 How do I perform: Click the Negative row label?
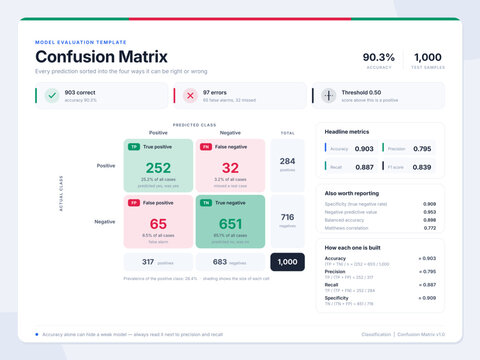click(x=105, y=222)
